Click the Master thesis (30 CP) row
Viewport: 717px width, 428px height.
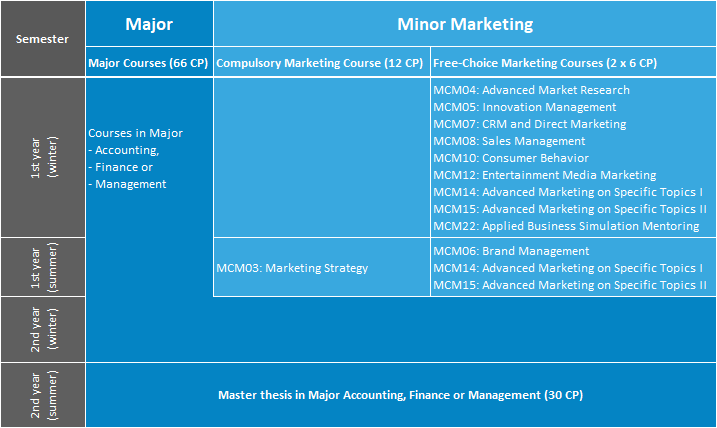401,395
